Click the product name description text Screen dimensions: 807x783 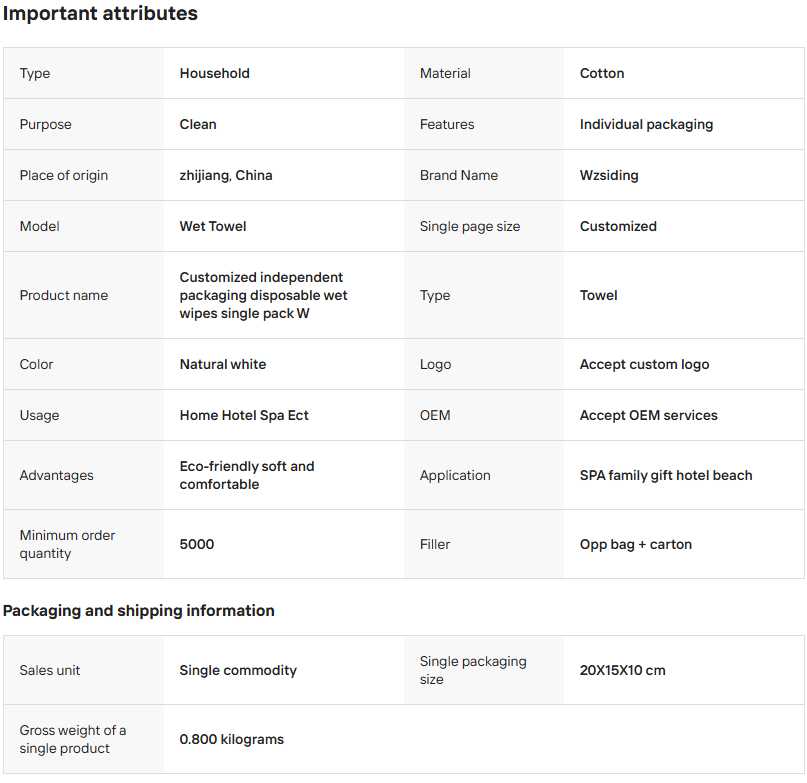tap(264, 295)
